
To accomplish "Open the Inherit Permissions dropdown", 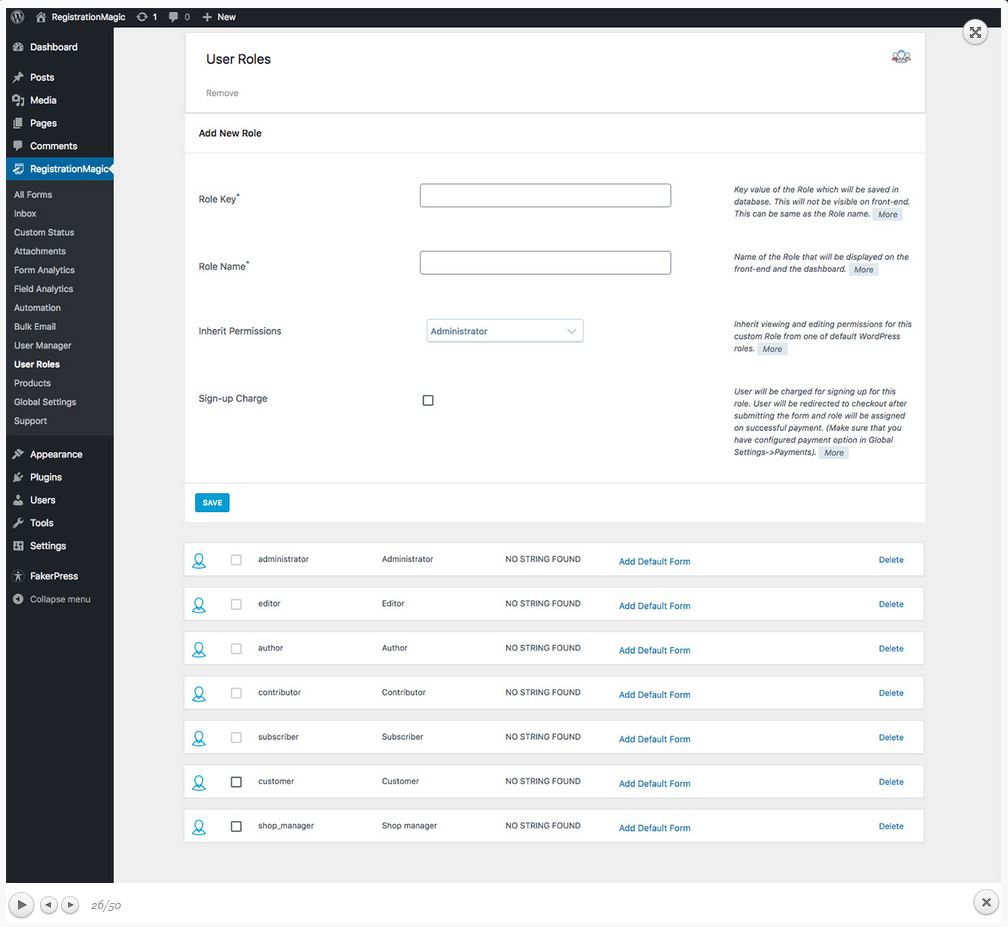I will pyautogui.click(x=505, y=331).
